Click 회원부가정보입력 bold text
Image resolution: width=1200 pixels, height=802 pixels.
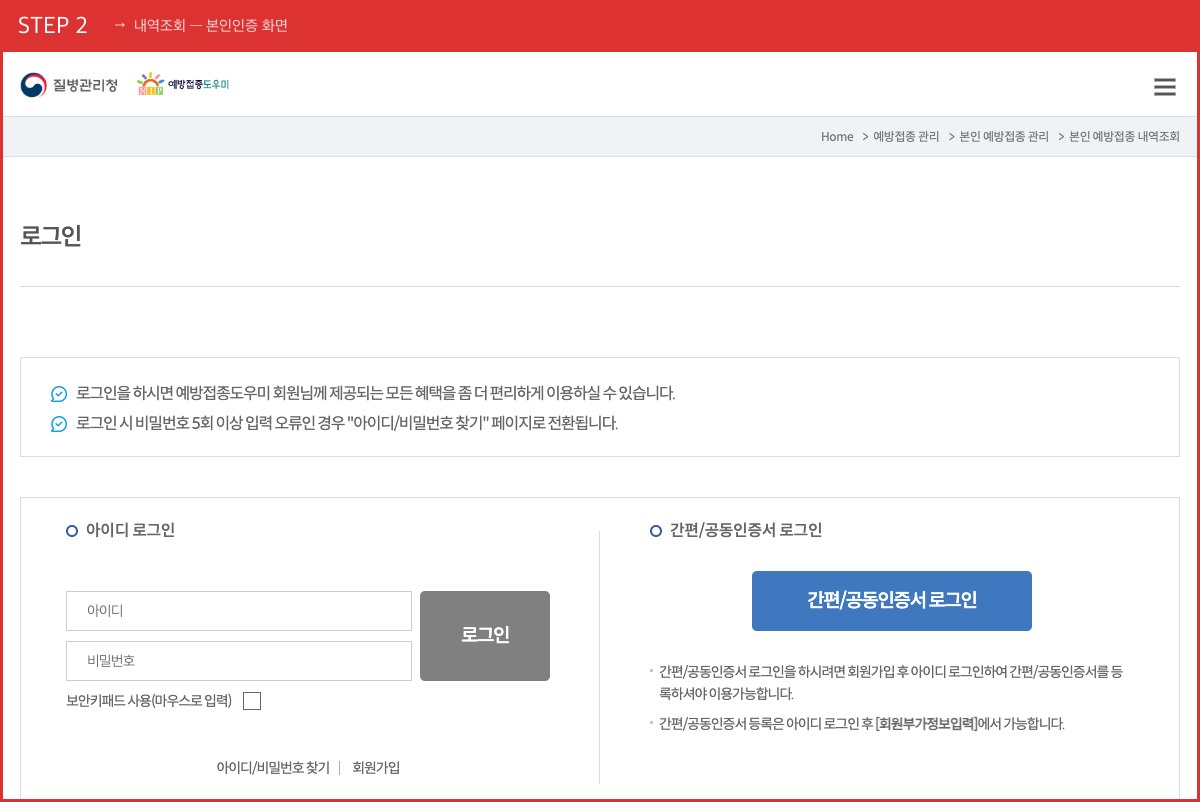[926, 724]
